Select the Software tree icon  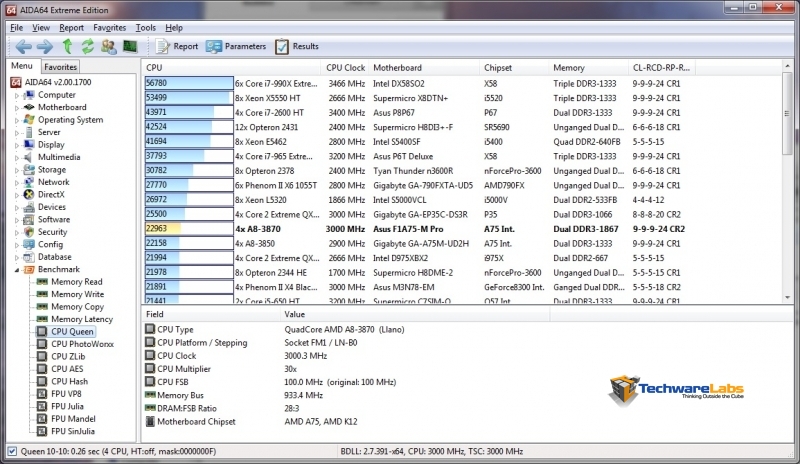29,219
